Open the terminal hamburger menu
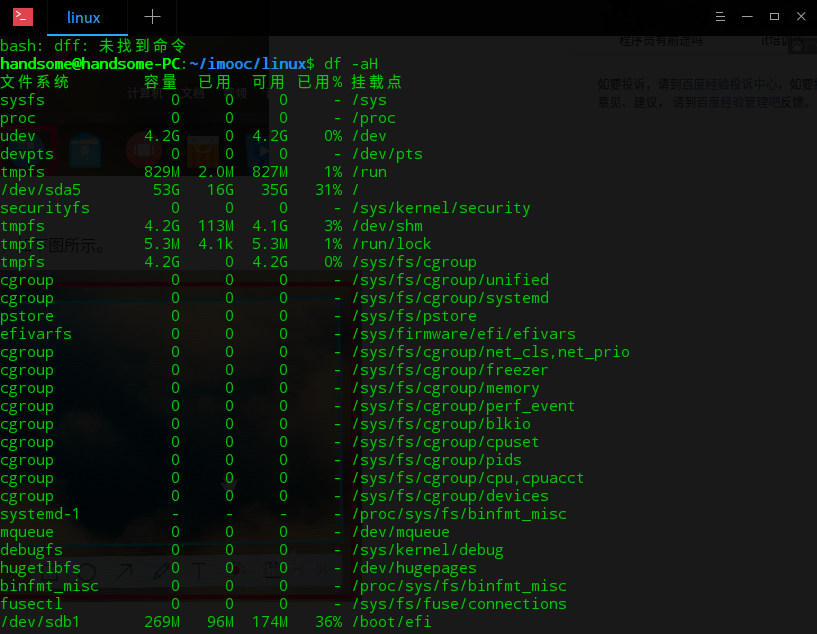This screenshot has width=817, height=634. [720, 17]
